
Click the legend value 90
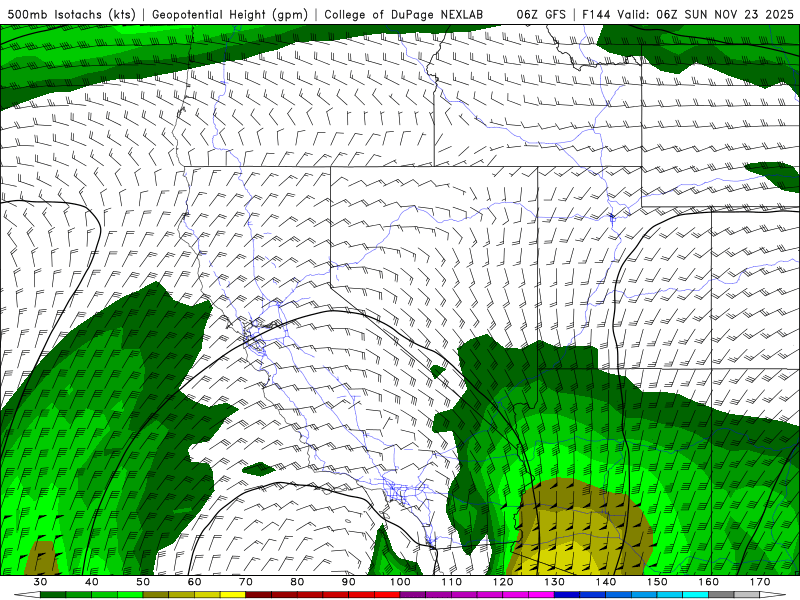(x=348, y=582)
